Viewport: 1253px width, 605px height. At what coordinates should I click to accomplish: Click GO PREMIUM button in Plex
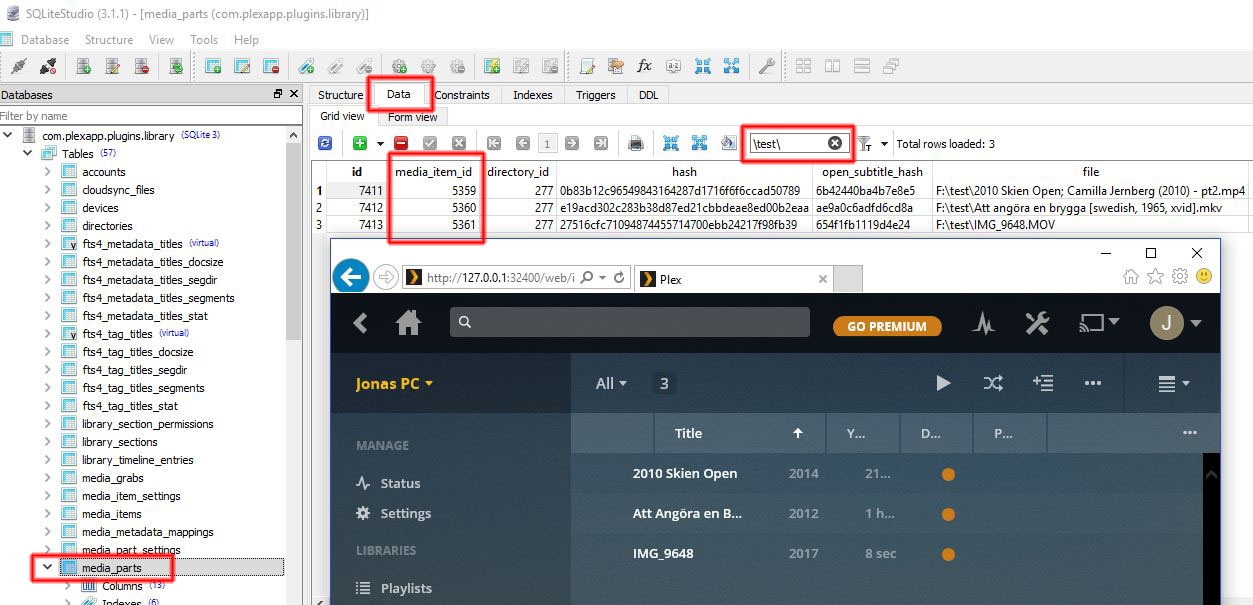pos(887,326)
